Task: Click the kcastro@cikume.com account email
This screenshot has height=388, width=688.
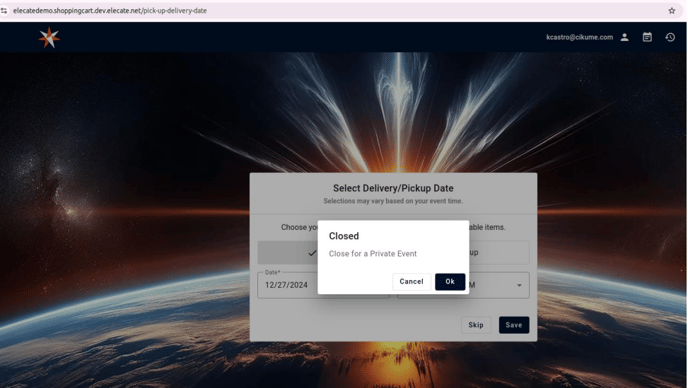Action: coord(579,37)
